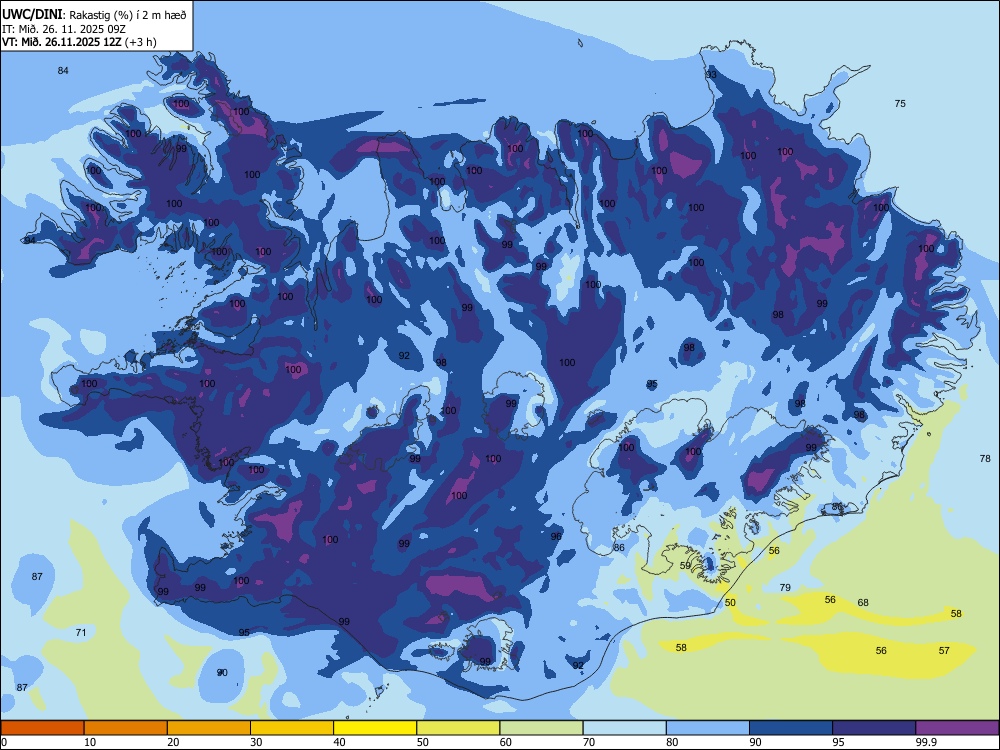Click the 60–70 pale green legend swatch
Screen dimensions: 1000x750
(x=541, y=728)
